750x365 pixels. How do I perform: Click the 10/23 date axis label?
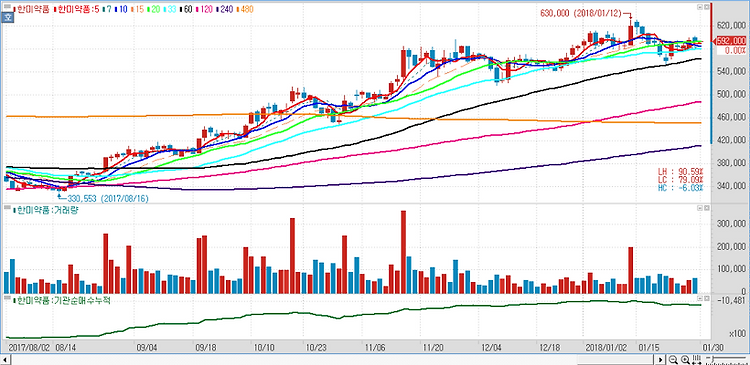pos(316,347)
